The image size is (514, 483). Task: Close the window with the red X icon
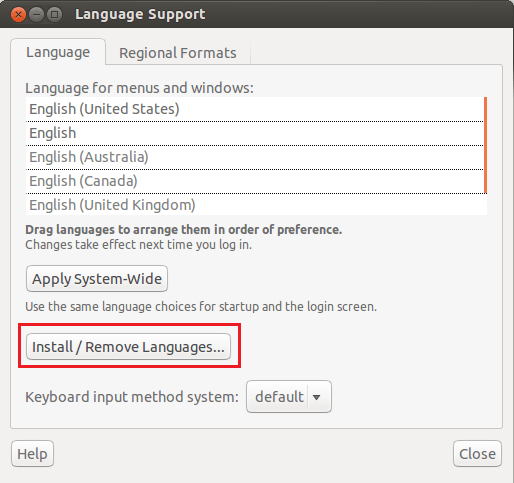pos(18,14)
